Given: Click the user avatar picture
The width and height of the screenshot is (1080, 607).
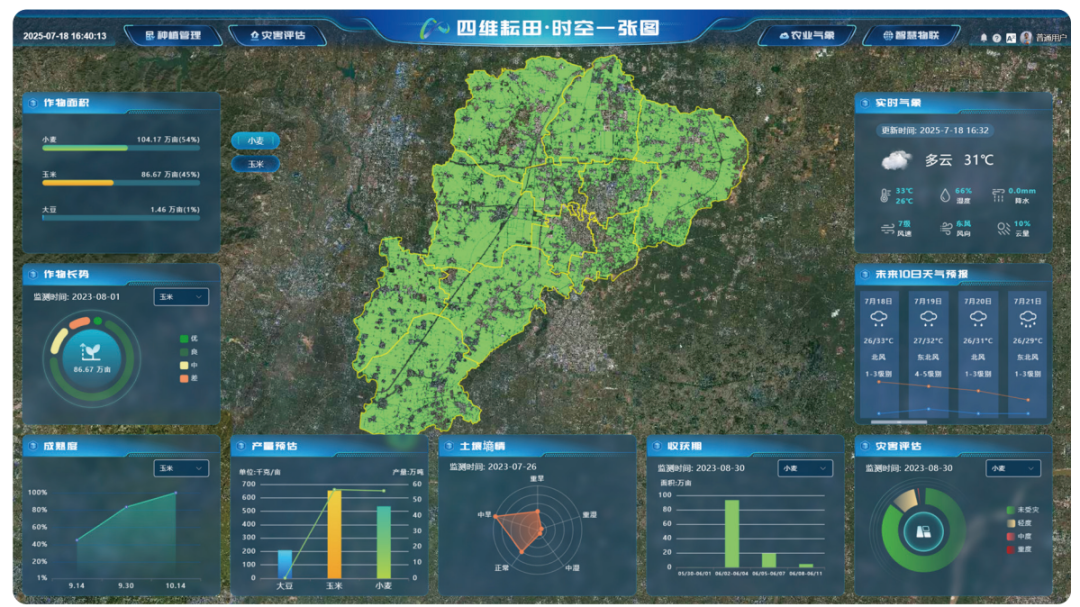Looking at the screenshot, I should (1026, 37).
